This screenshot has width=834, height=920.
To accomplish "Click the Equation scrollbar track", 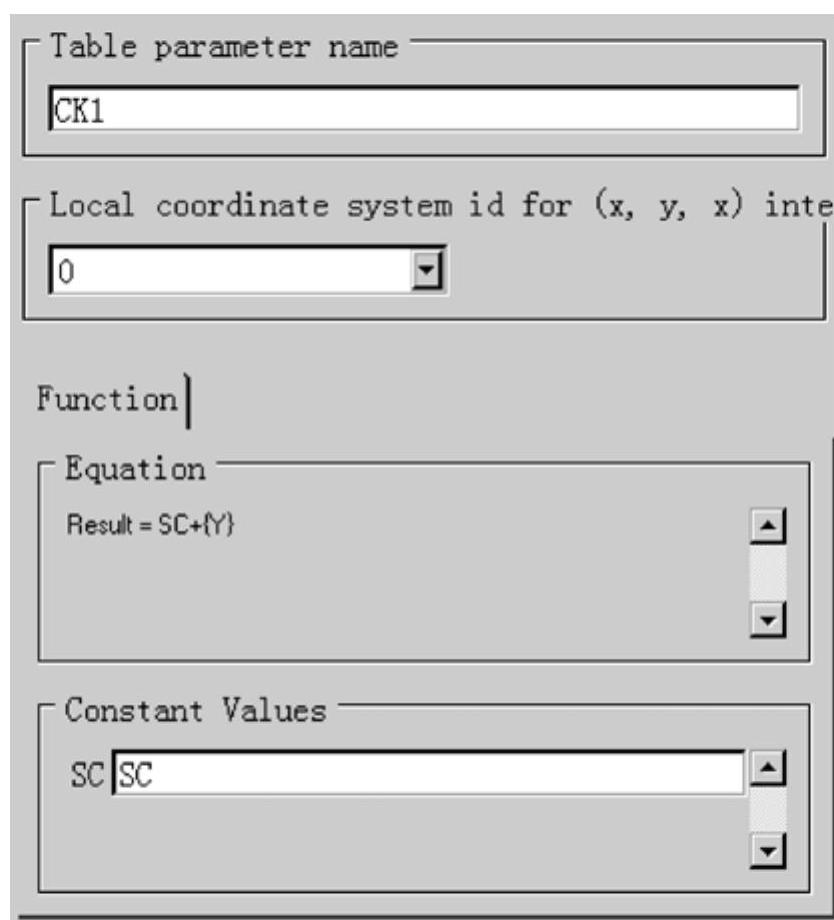I will click(x=768, y=572).
